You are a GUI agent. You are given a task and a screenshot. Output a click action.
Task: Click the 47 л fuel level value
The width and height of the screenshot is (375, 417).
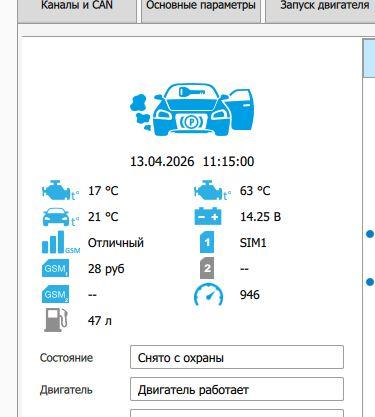(x=100, y=321)
